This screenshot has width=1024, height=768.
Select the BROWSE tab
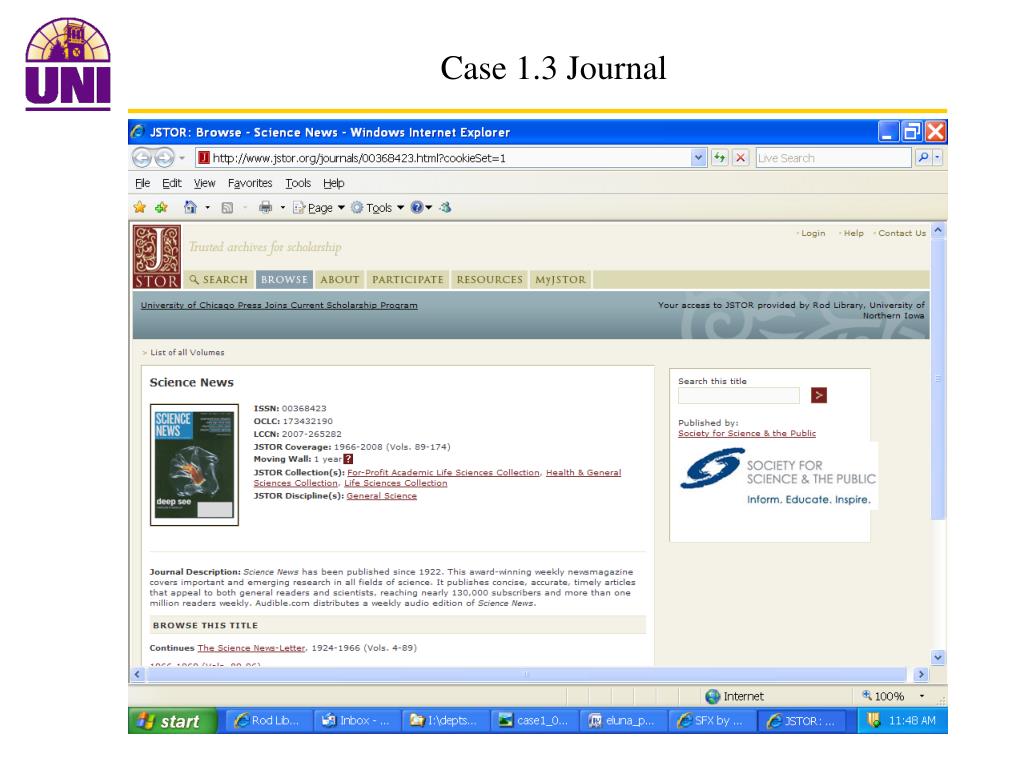click(x=284, y=280)
